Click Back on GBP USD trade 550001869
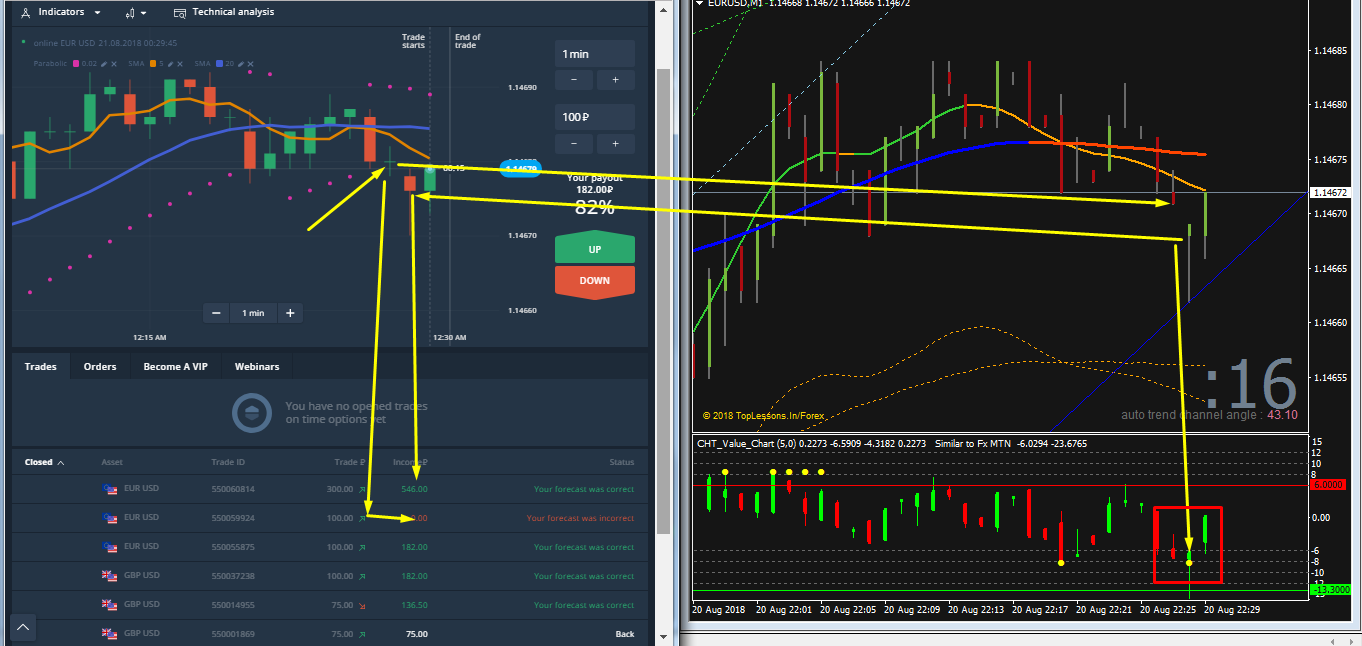Image resolution: width=1362 pixels, height=646 pixels. tap(625, 634)
